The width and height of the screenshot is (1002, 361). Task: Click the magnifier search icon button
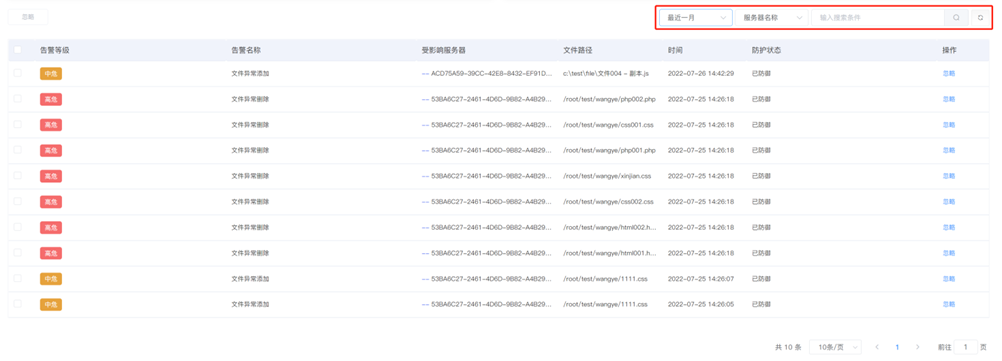(x=956, y=18)
